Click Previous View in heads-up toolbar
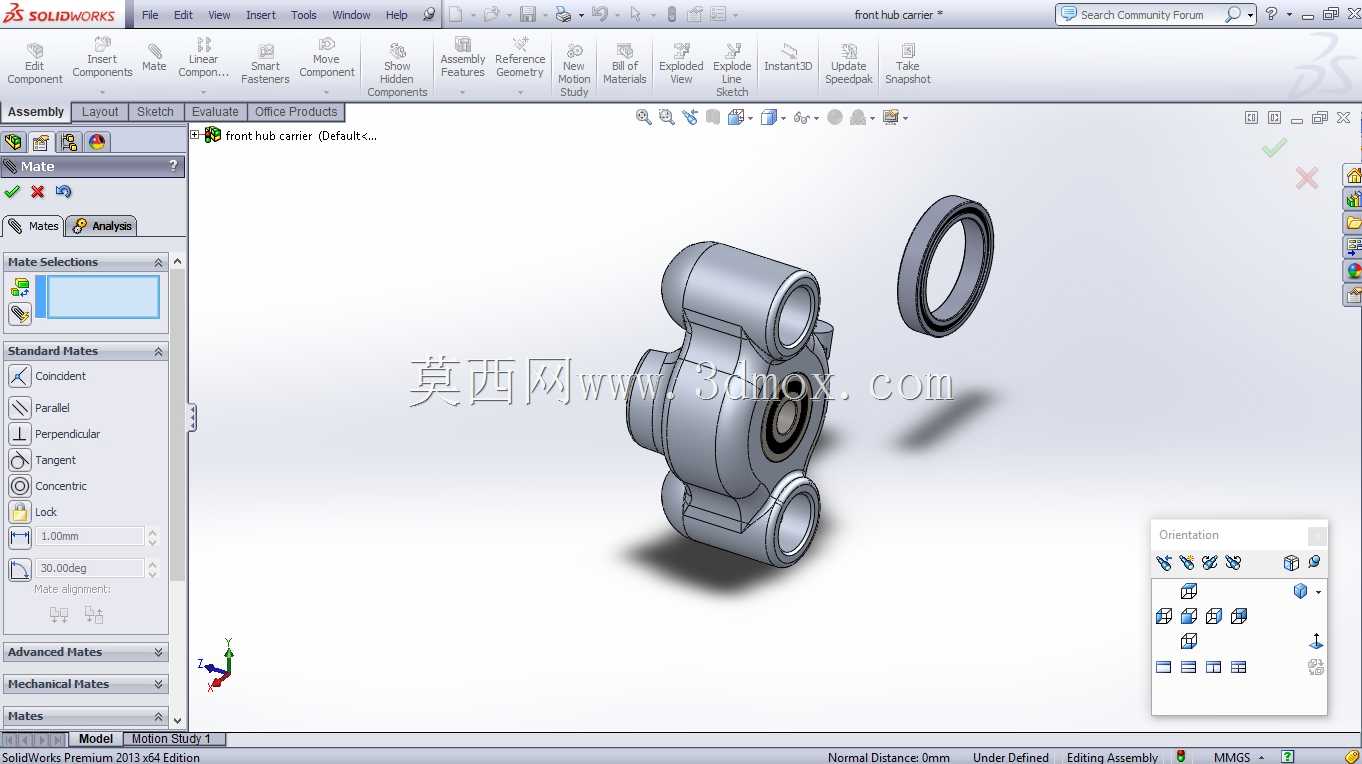1362x764 pixels. [x=690, y=117]
